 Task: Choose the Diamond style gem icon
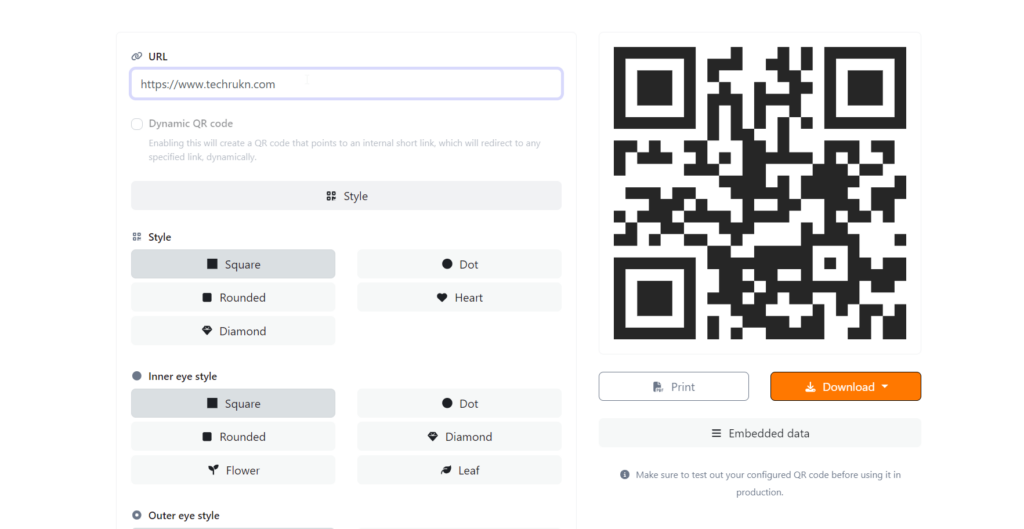coord(207,331)
